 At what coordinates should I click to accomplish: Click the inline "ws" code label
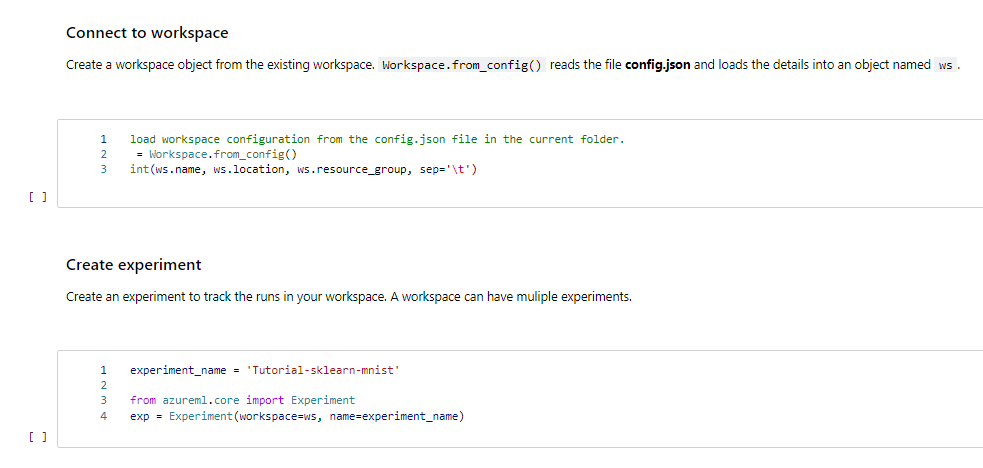(x=946, y=66)
